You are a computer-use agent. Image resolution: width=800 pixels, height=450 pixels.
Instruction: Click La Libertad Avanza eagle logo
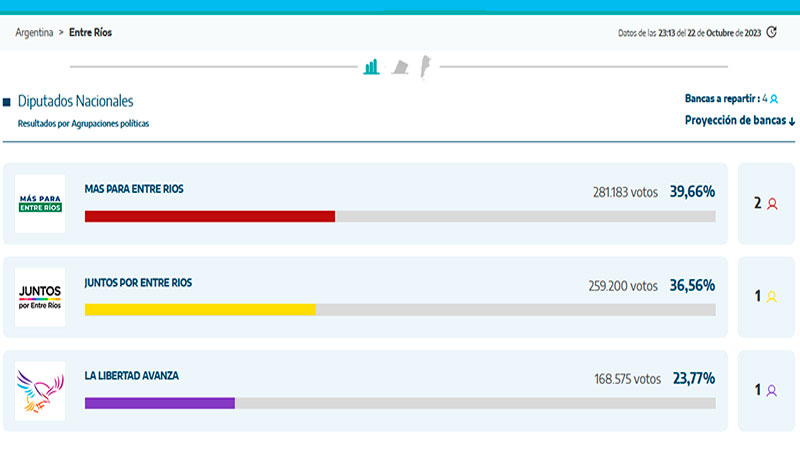click(x=40, y=391)
